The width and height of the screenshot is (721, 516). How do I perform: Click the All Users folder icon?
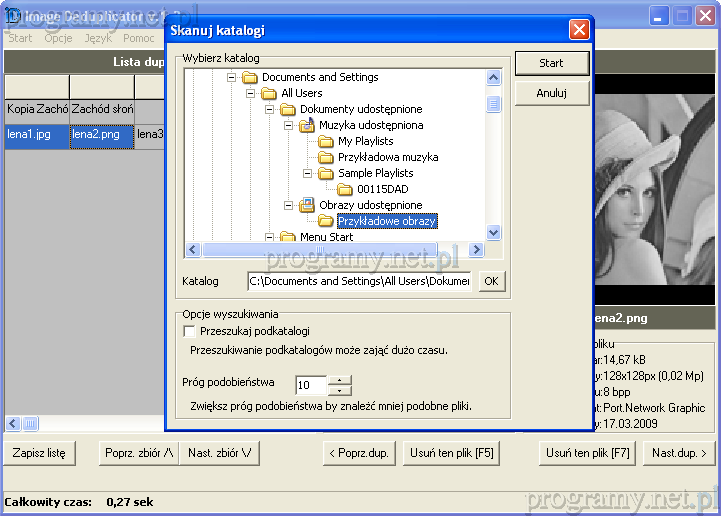pyautogui.click(x=269, y=93)
